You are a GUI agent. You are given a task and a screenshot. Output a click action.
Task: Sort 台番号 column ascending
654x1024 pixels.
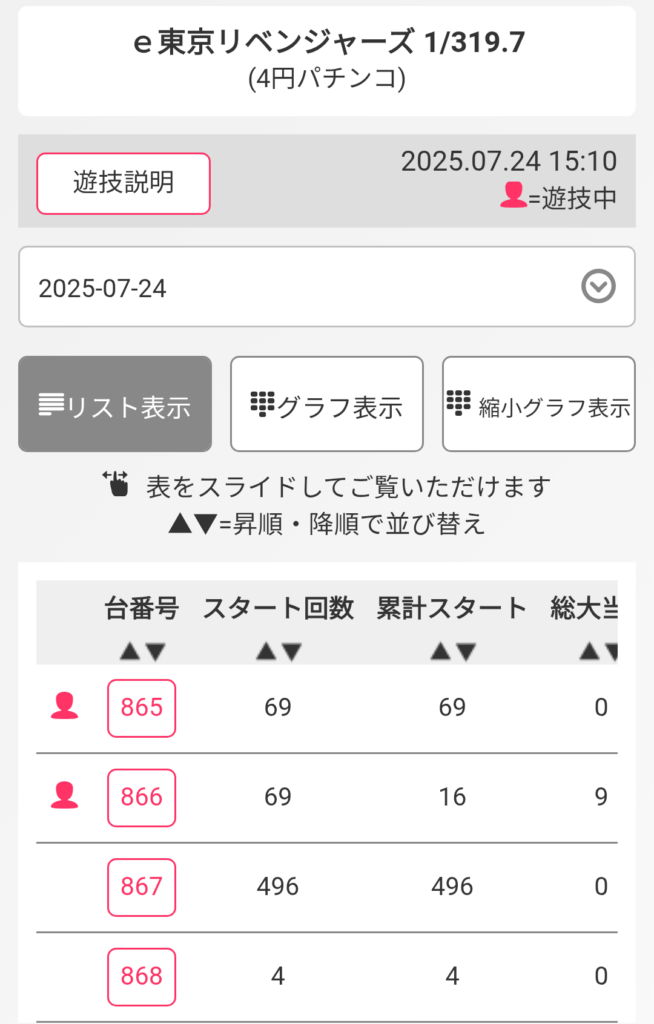tap(130, 651)
